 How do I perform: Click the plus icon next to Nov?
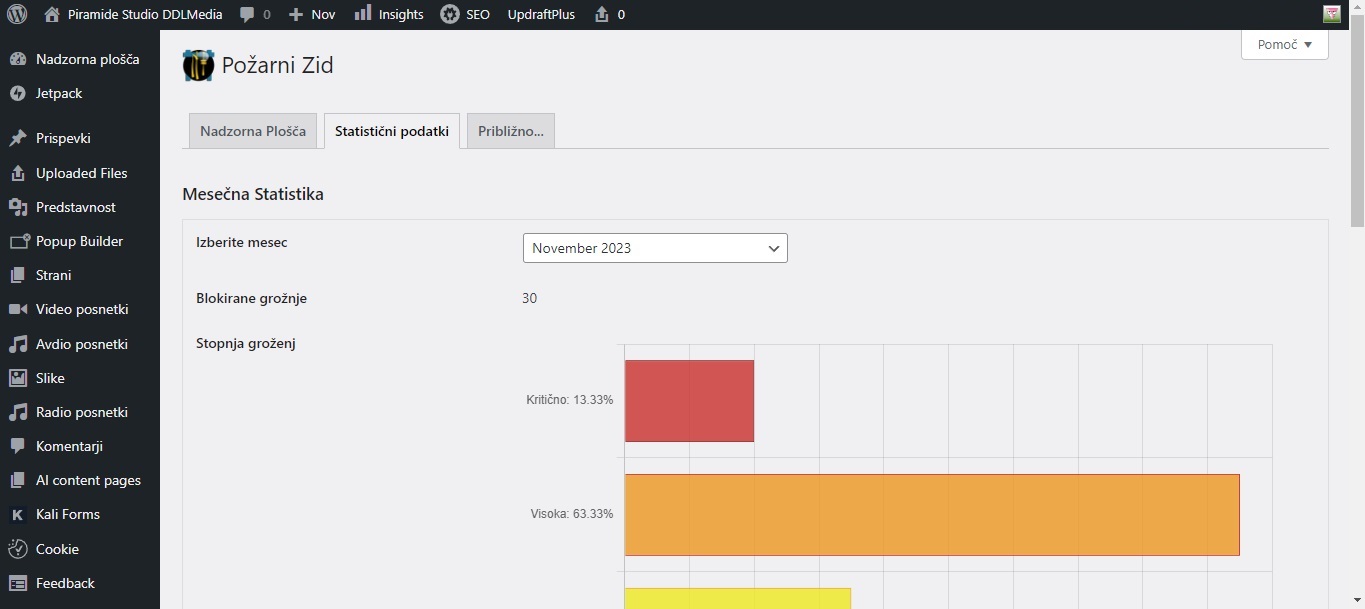tap(296, 15)
